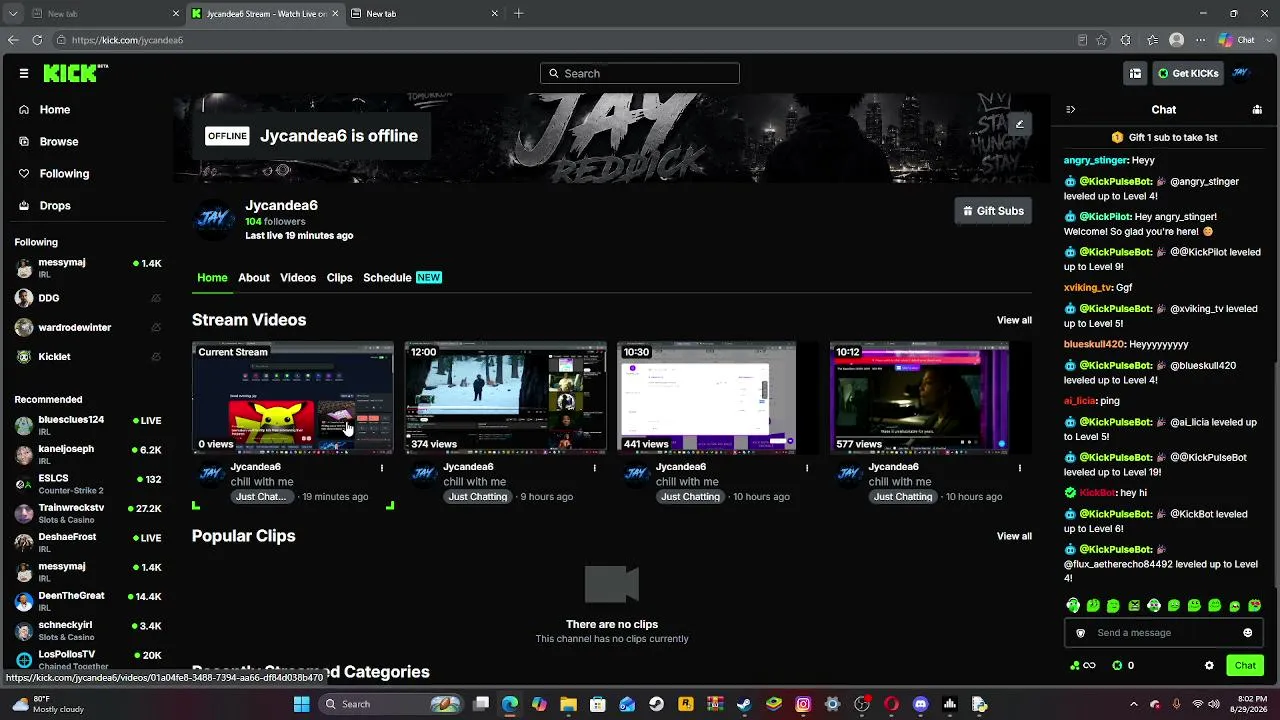Viewport: 1280px width, 720px height.
Task: Open Discord from the taskbar
Action: 920,704
